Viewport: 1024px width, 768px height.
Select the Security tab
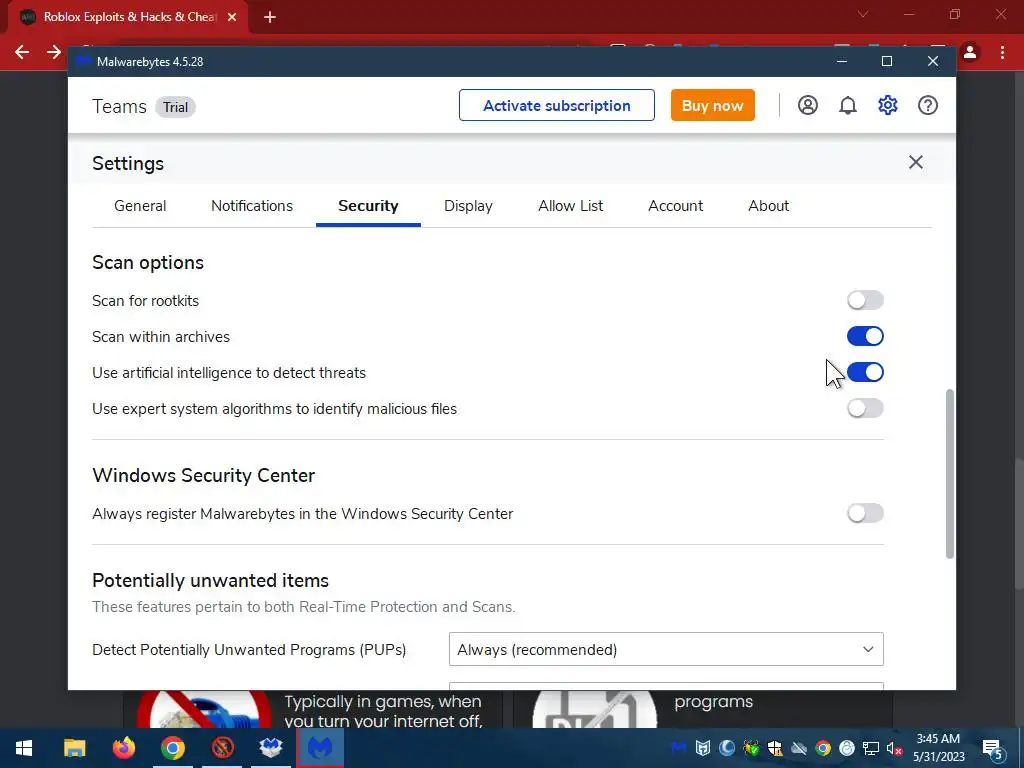coord(368,206)
